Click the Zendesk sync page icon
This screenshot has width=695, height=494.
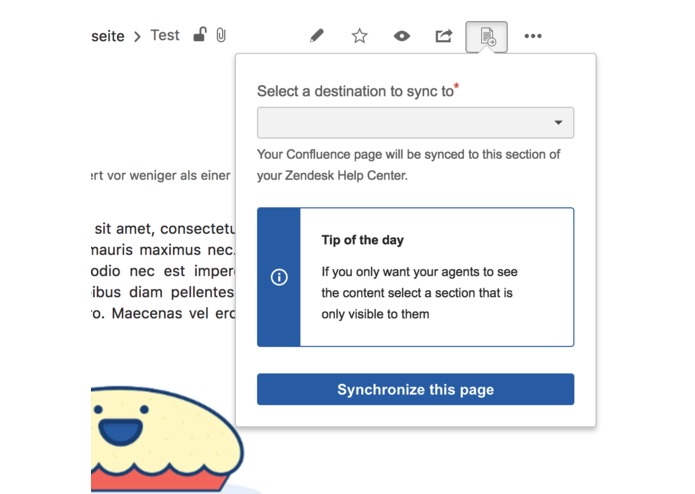coord(487,37)
